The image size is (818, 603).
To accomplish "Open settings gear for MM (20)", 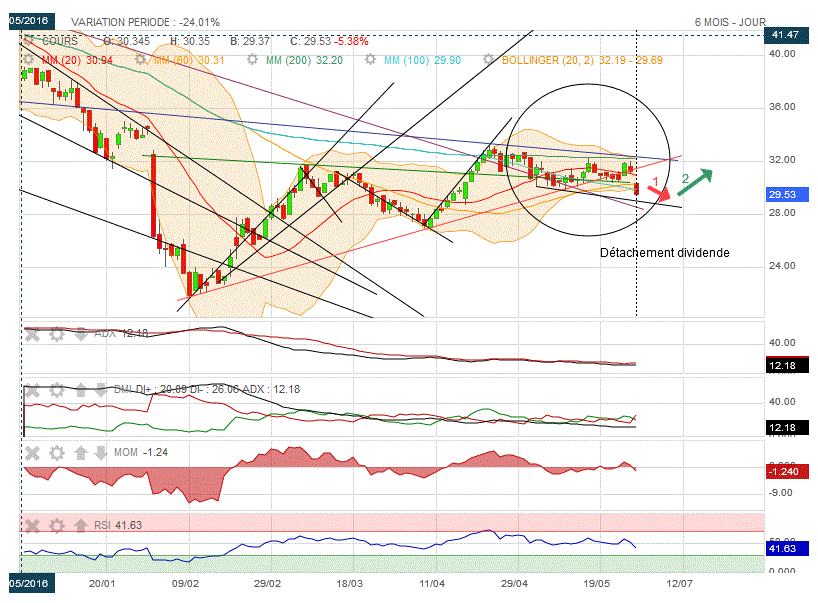I will (28, 59).
